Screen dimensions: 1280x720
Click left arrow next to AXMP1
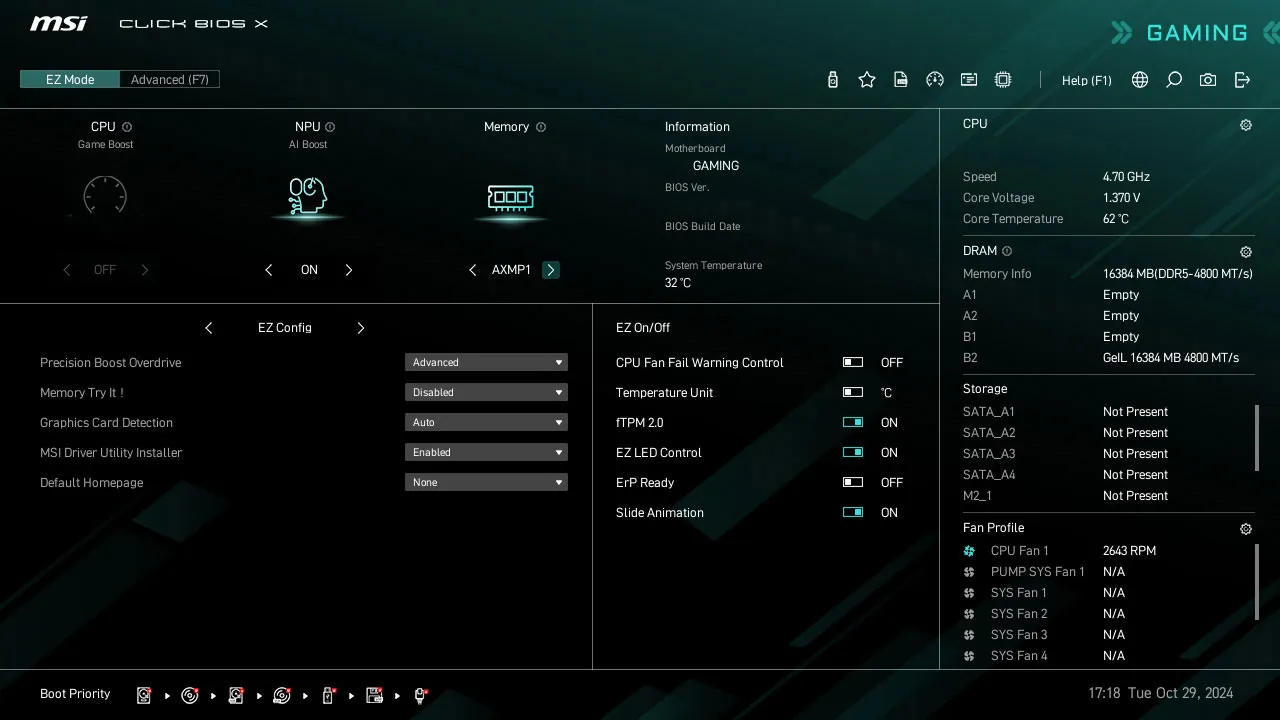(x=473, y=270)
